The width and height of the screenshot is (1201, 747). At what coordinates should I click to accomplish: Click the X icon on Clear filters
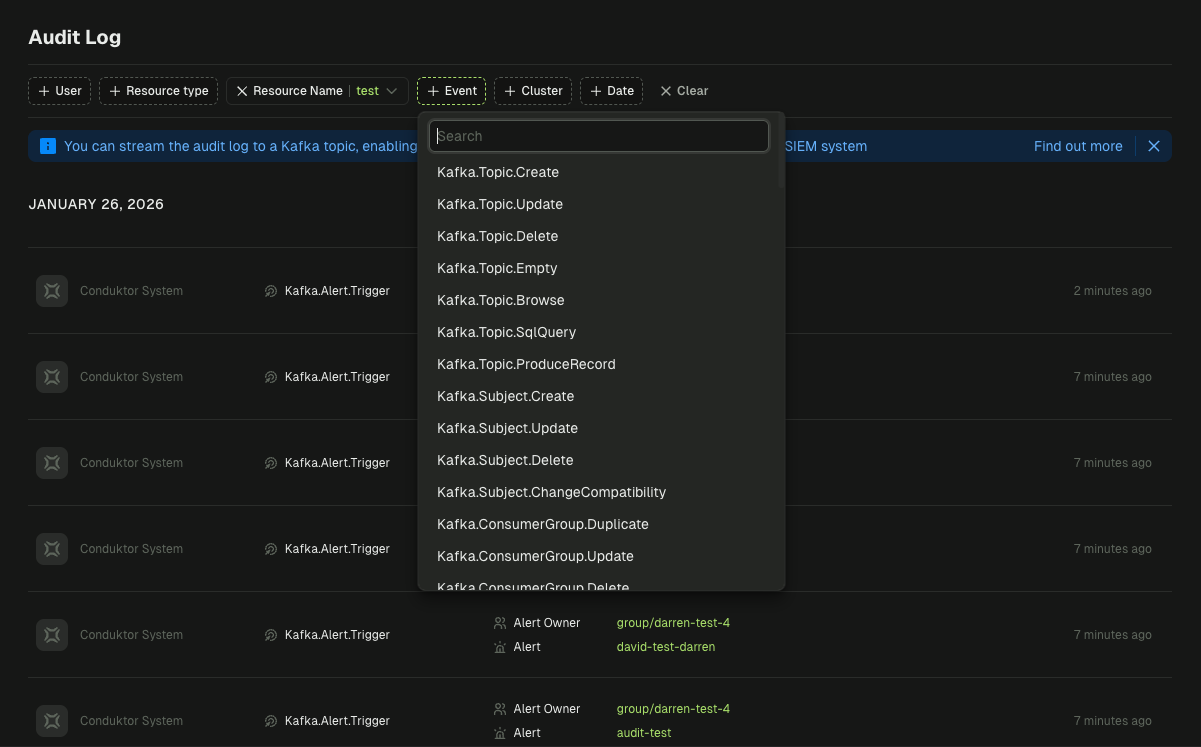(x=666, y=91)
